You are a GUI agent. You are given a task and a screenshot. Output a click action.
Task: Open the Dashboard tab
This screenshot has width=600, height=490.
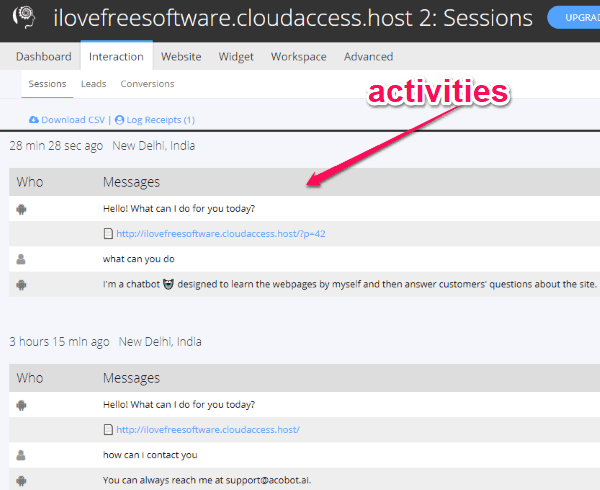tap(44, 57)
